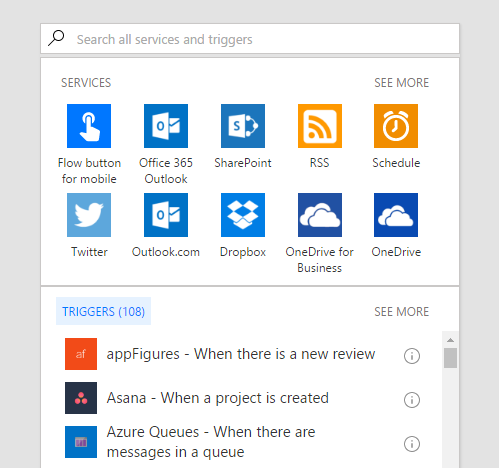Click the 'OneDrive' label under last icon

(396, 252)
